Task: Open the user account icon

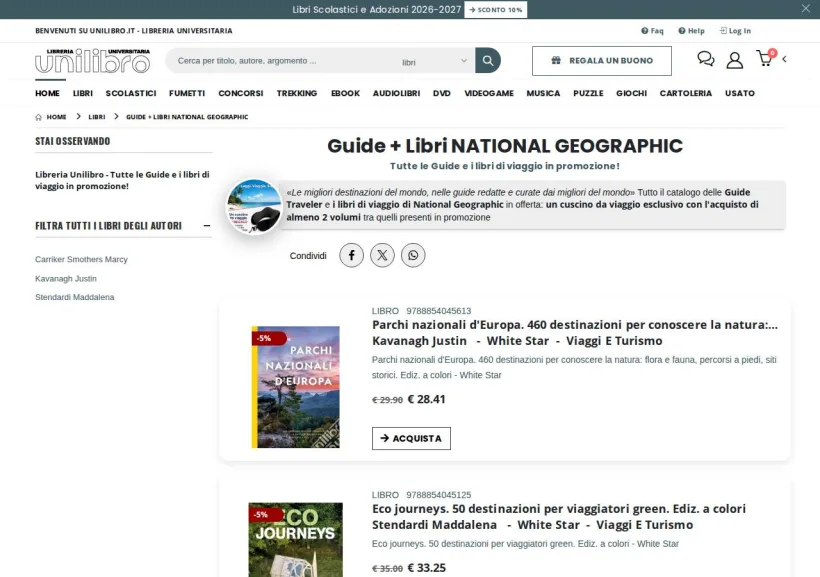Action: point(734,60)
